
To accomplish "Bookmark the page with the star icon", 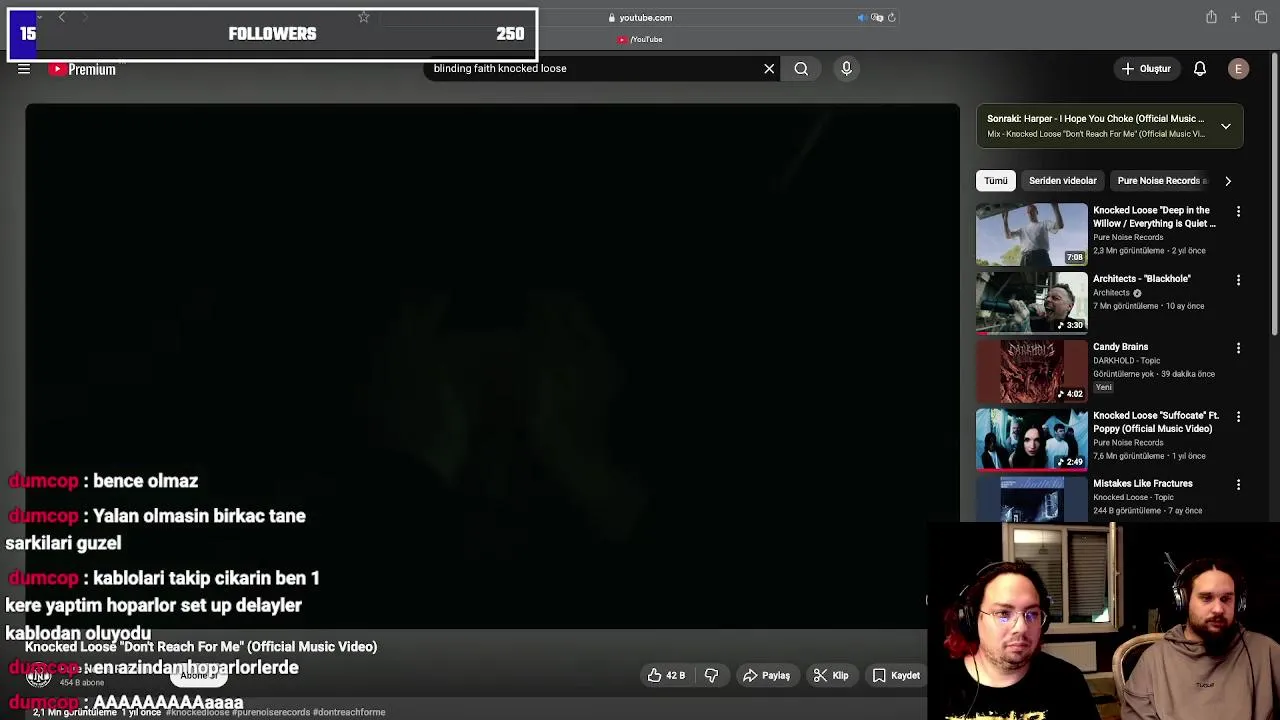I will [x=364, y=17].
